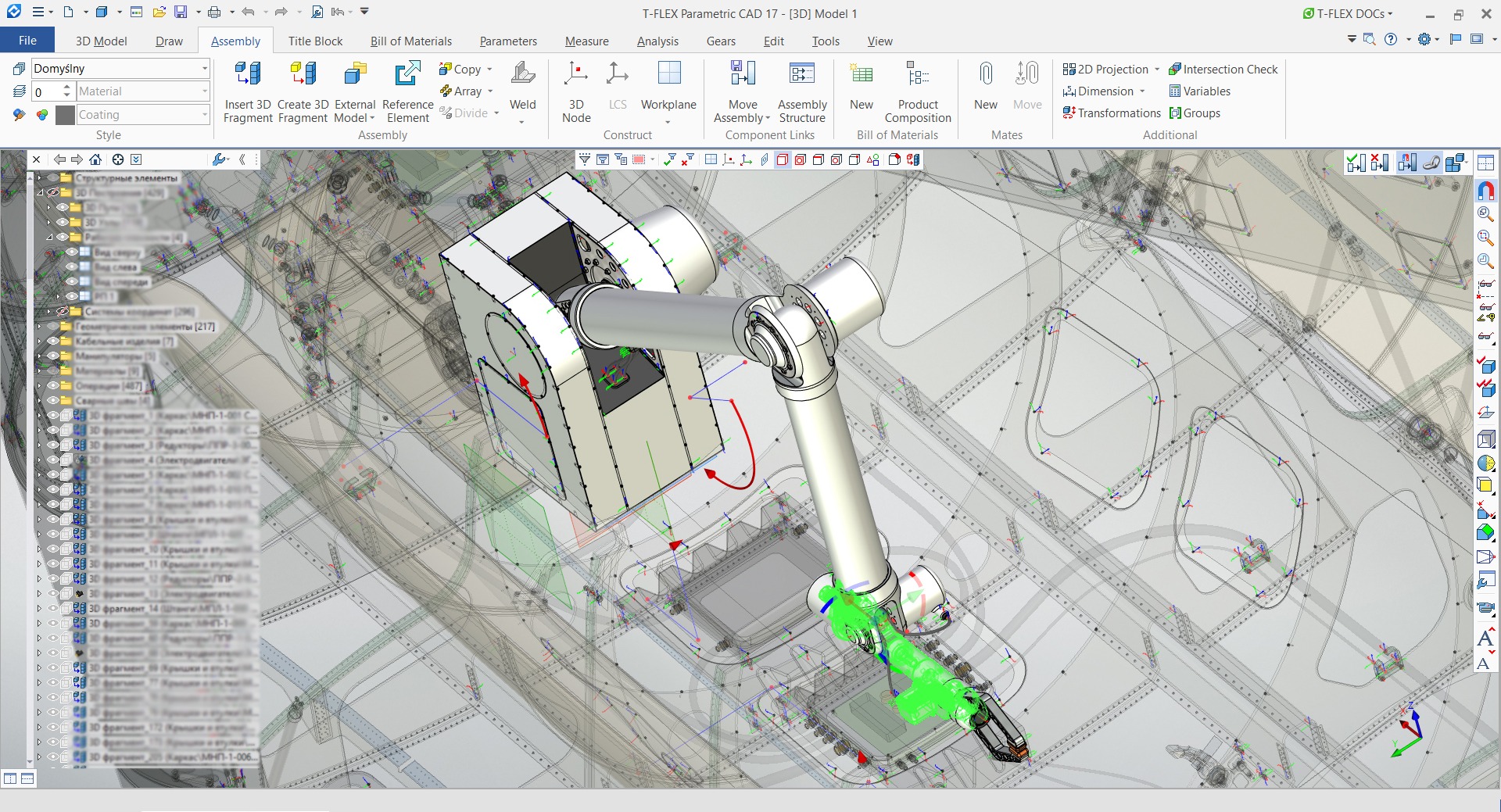Expand the Геометрические элементы [217] node

tap(39, 326)
